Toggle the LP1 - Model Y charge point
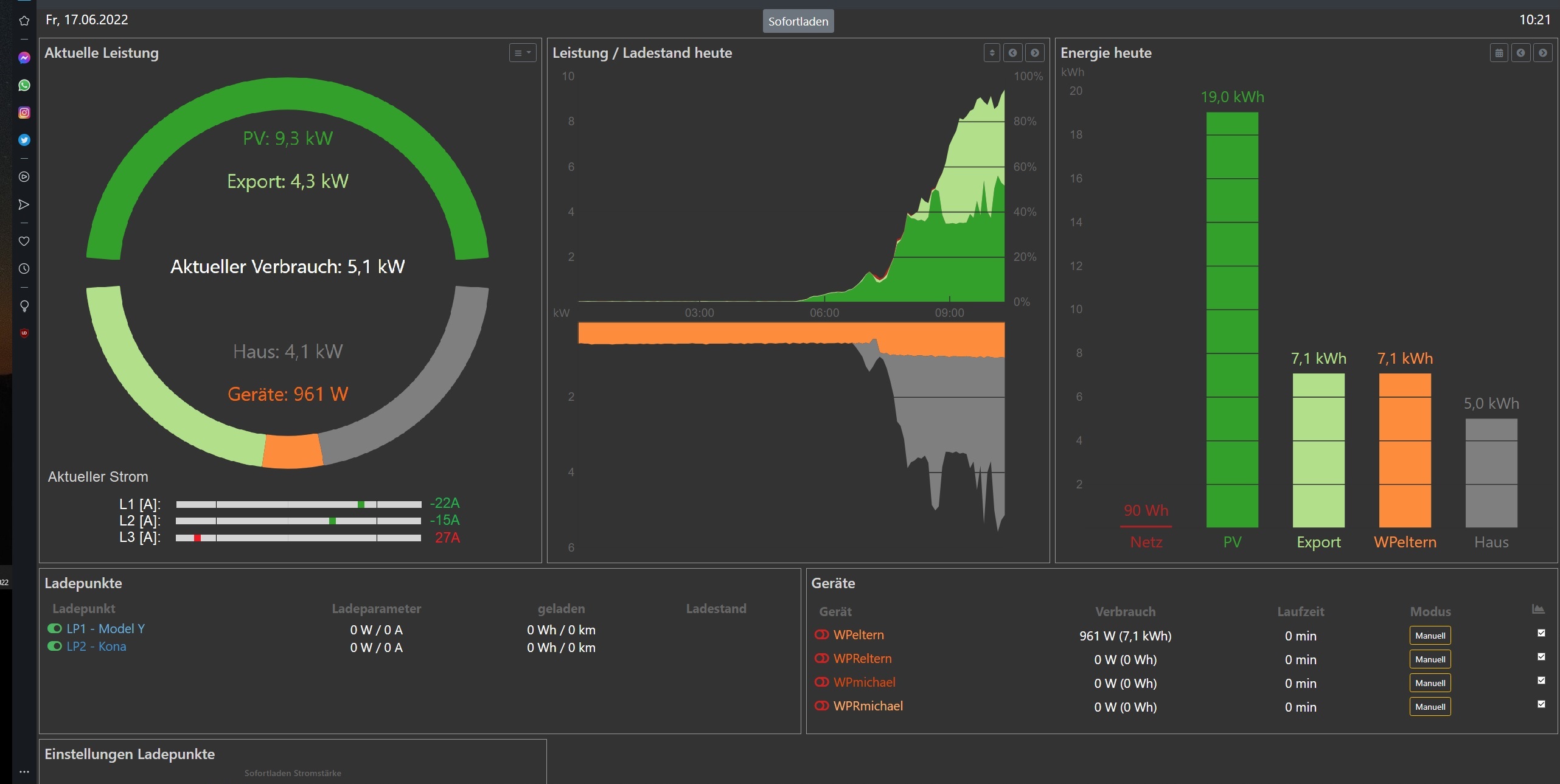 tap(55, 628)
